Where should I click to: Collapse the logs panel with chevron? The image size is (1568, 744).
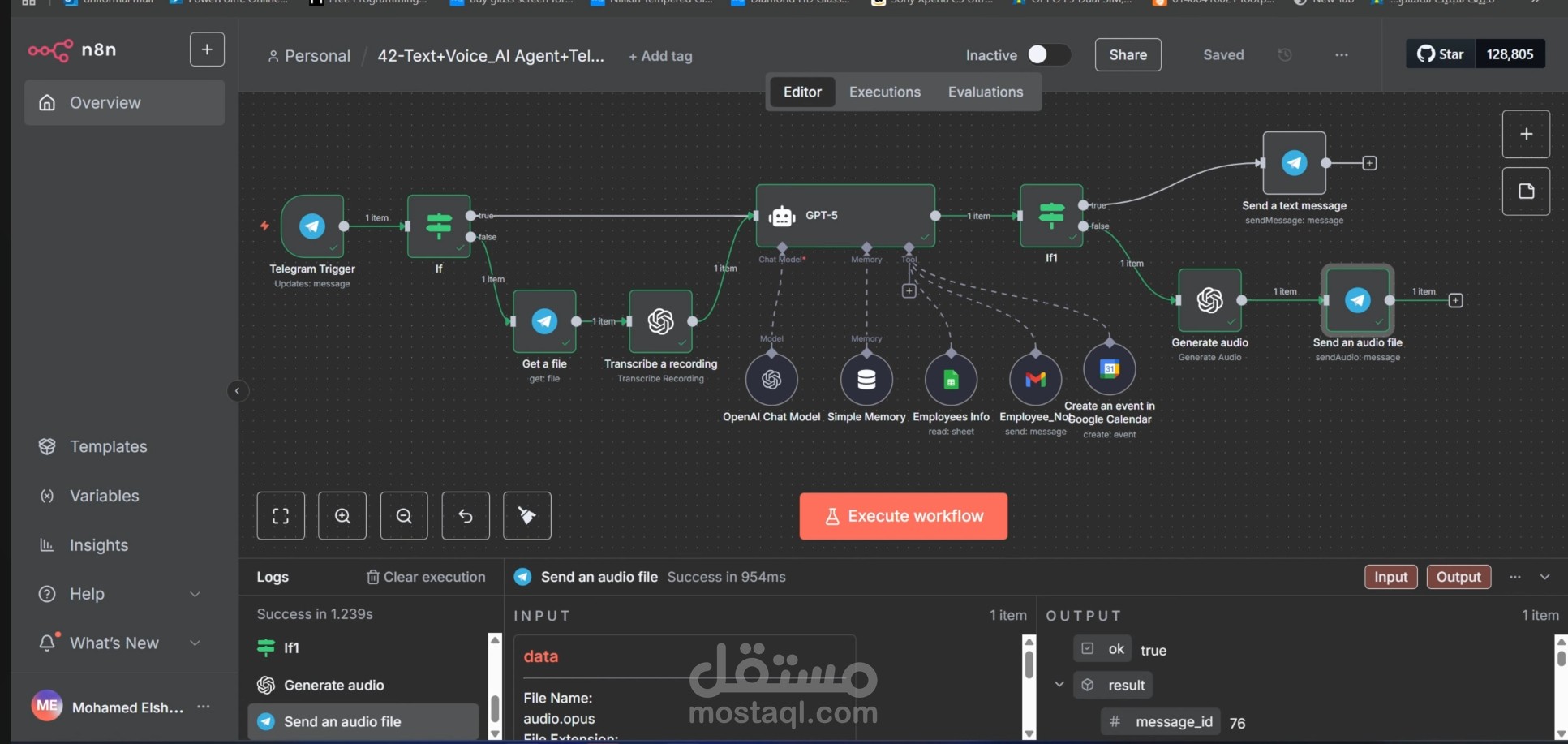(1544, 577)
